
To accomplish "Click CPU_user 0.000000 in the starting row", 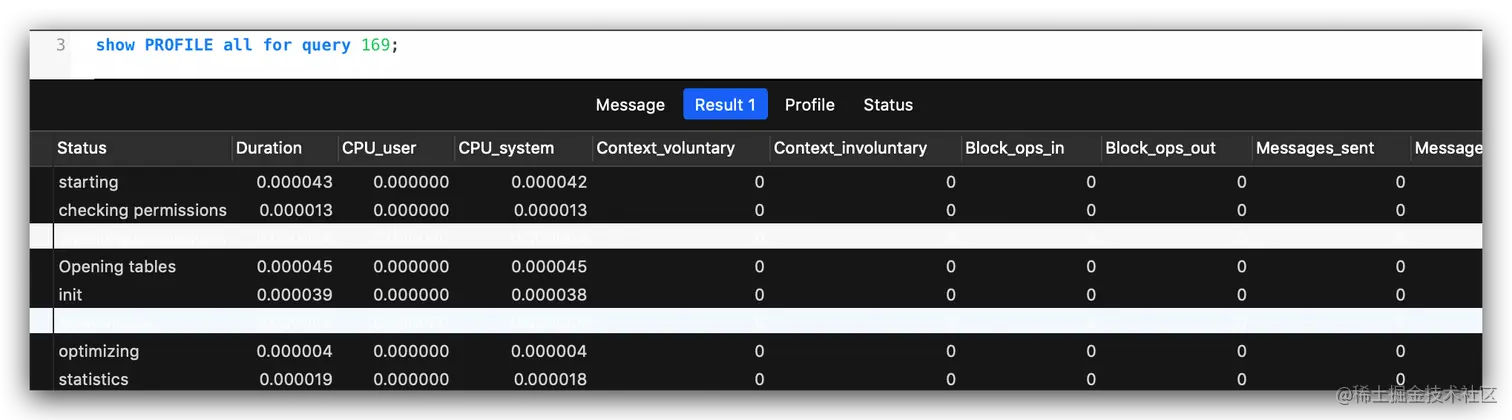I will coord(411,182).
